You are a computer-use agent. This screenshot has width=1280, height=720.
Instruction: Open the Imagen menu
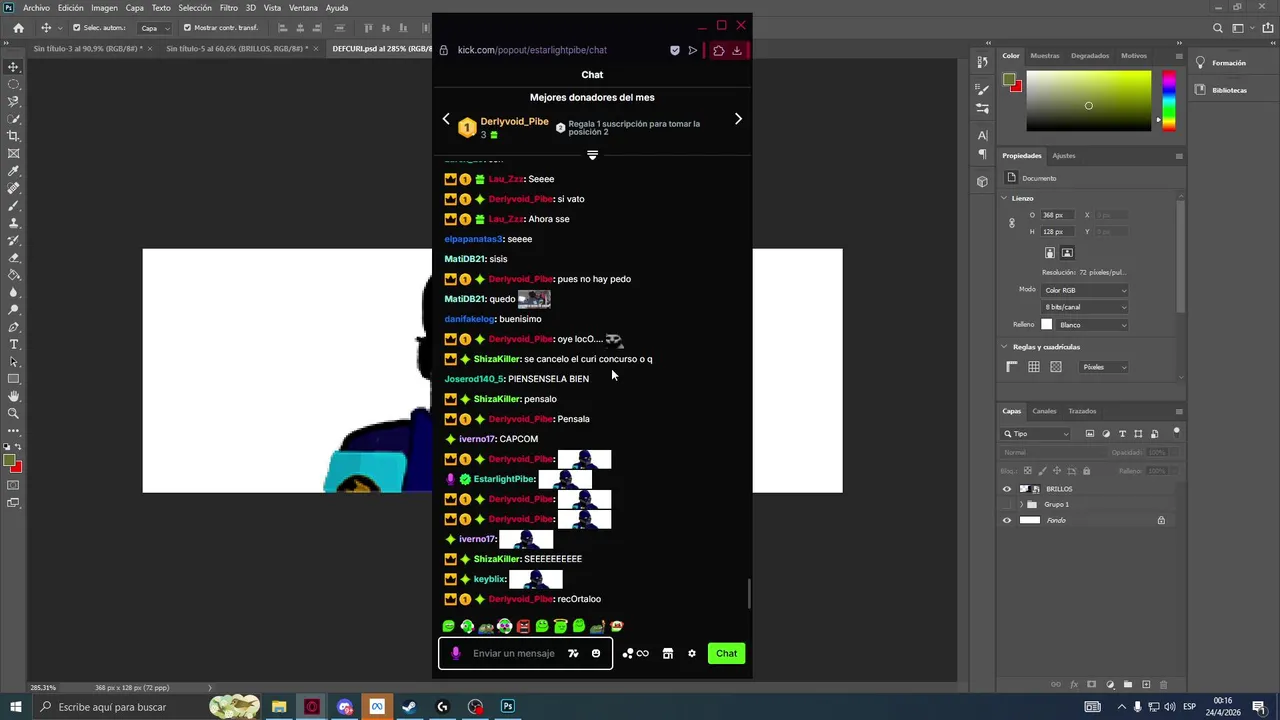tap(104, 8)
